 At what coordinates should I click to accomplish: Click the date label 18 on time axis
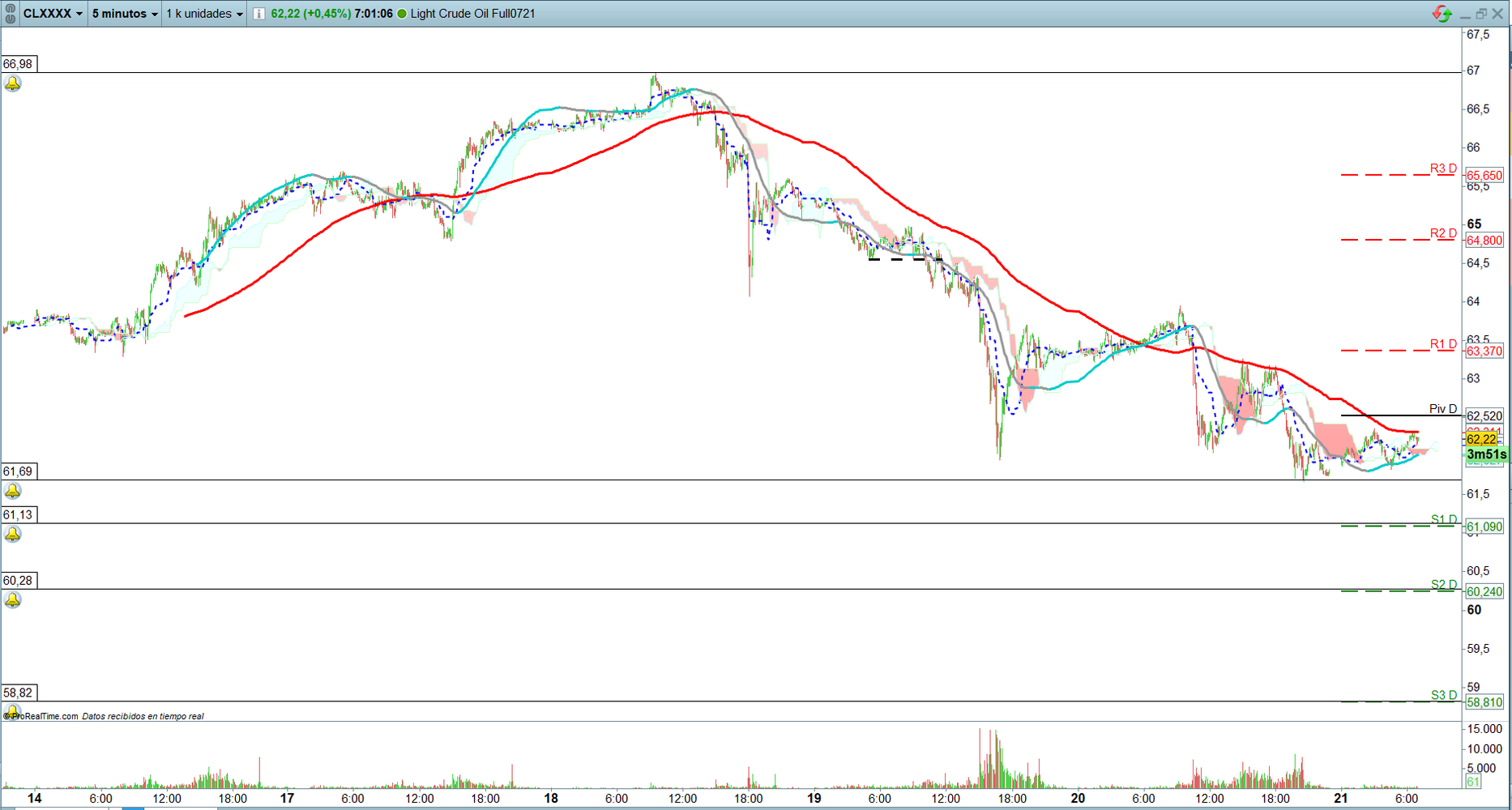[551, 798]
